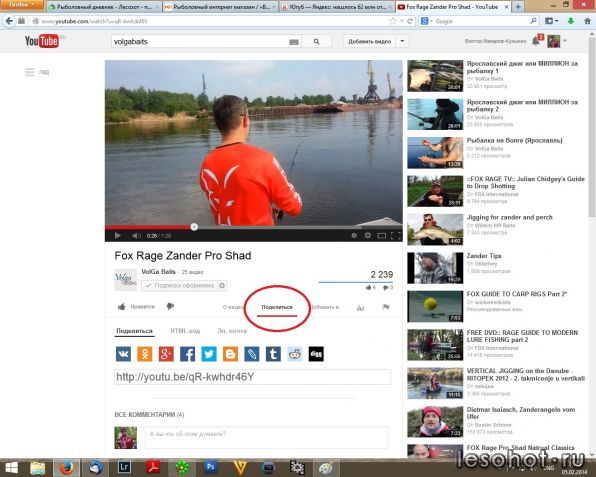
Task: Click the video progress bar scrubber
Action: tap(194, 227)
